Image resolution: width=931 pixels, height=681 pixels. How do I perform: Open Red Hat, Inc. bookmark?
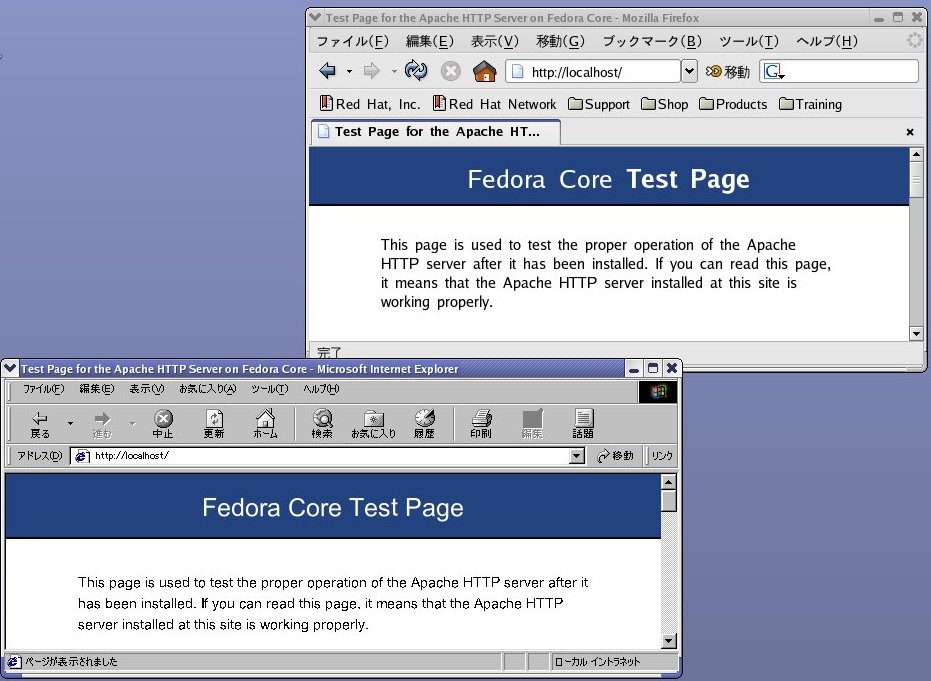coord(369,104)
